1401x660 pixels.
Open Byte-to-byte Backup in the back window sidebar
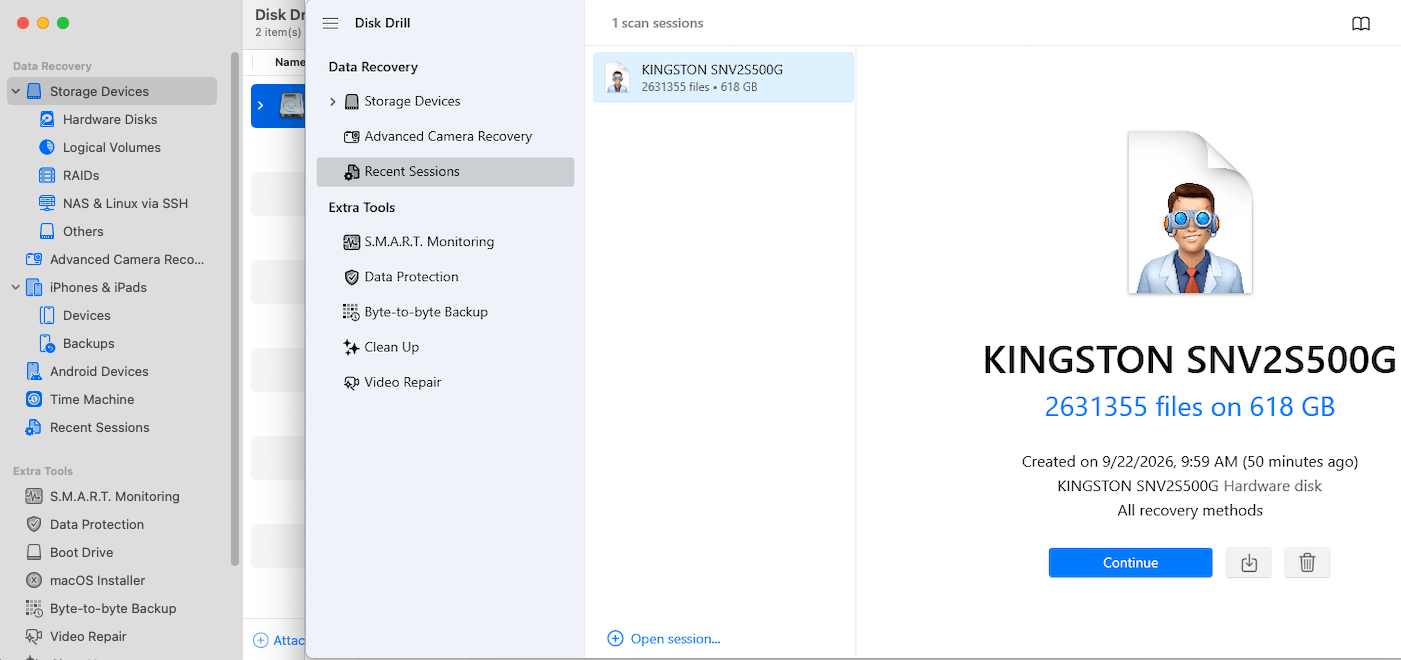pos(111,608)
